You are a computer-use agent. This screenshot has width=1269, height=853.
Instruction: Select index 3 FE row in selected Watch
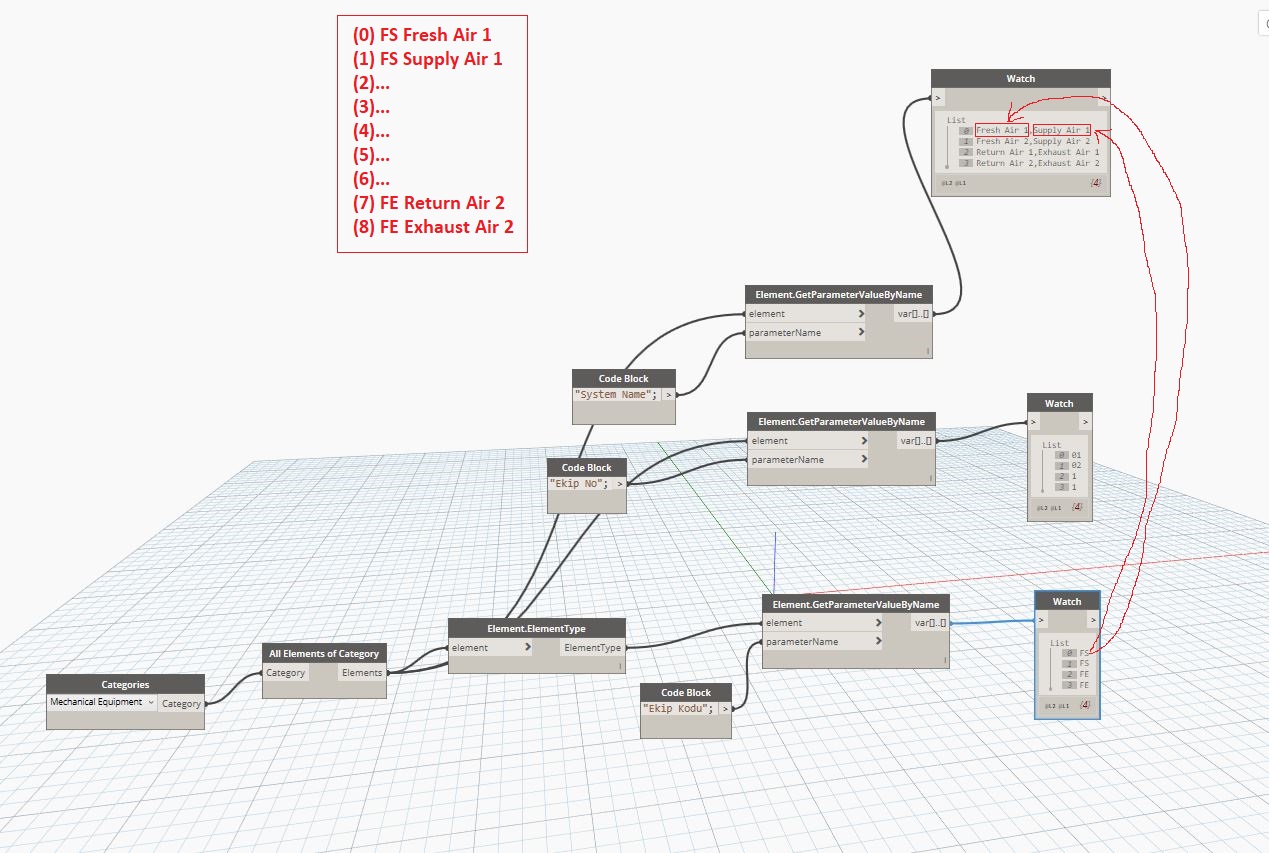click(1076, 685)
